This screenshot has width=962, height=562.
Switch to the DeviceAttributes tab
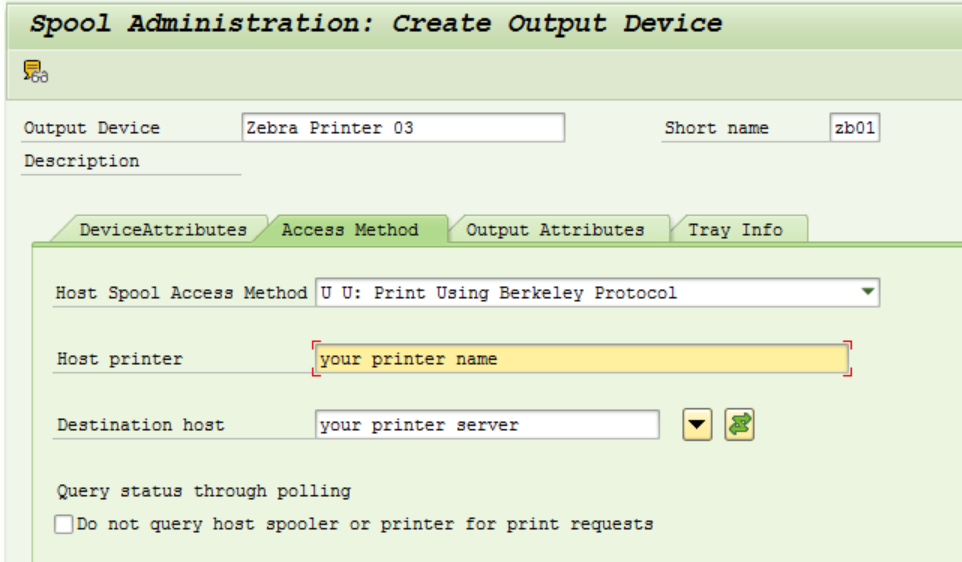point(163,230)
